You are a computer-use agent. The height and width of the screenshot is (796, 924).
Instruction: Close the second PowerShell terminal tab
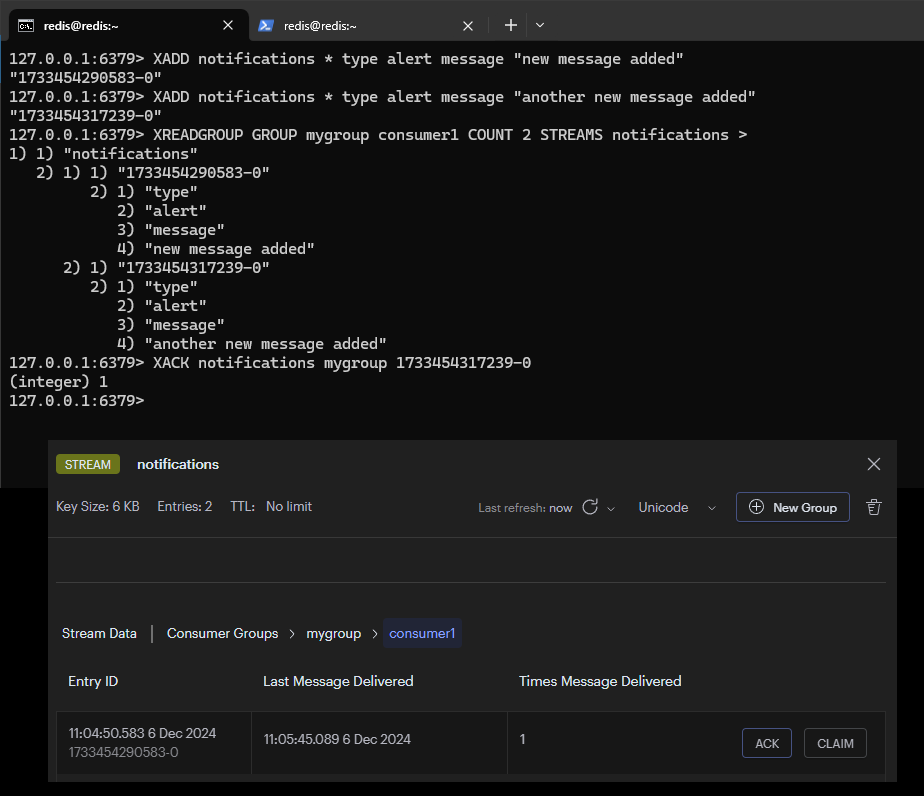pos(468,25)
